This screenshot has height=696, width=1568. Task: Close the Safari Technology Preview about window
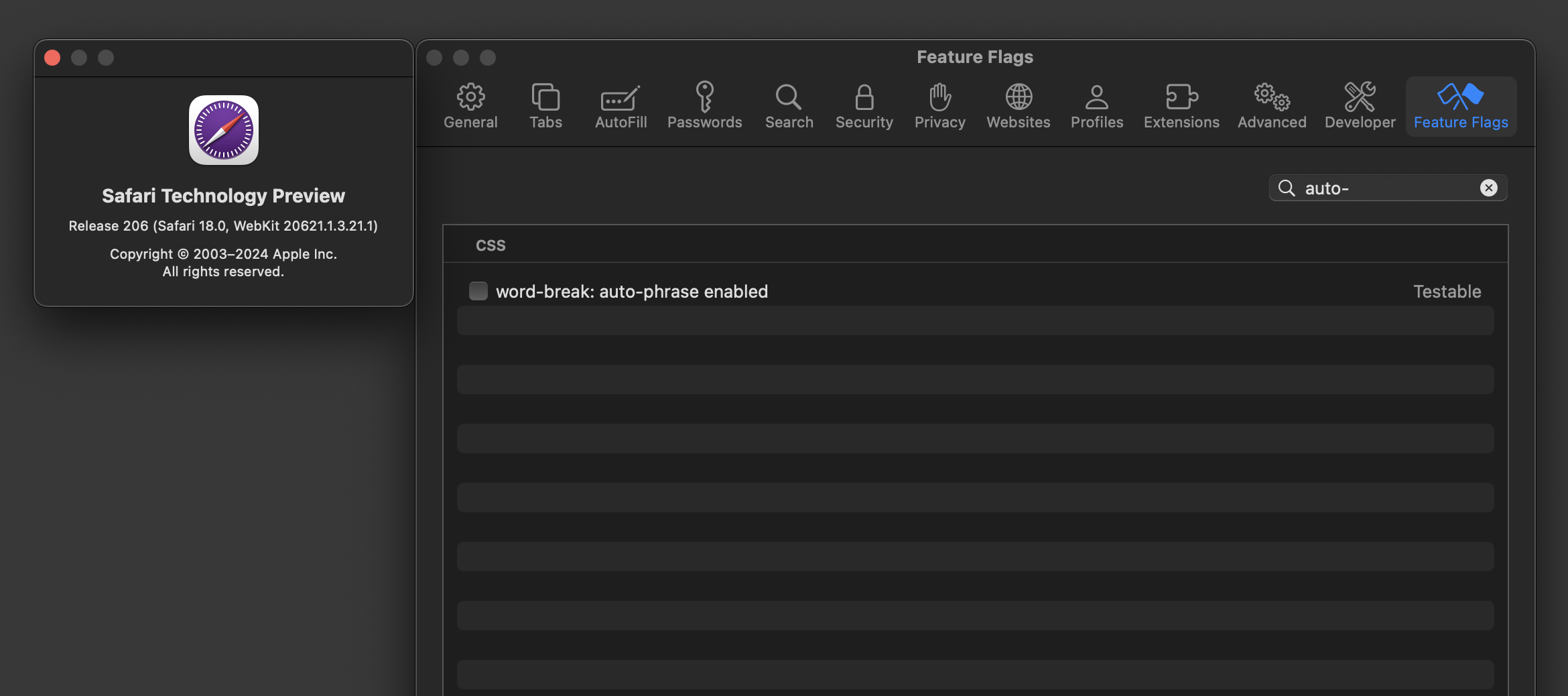point(52,58)
